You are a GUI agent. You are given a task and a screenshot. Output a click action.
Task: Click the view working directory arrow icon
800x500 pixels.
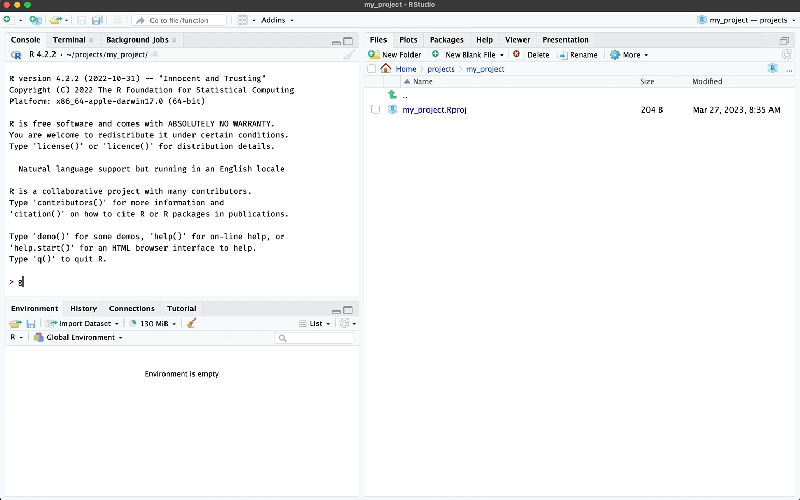[155, 55]
